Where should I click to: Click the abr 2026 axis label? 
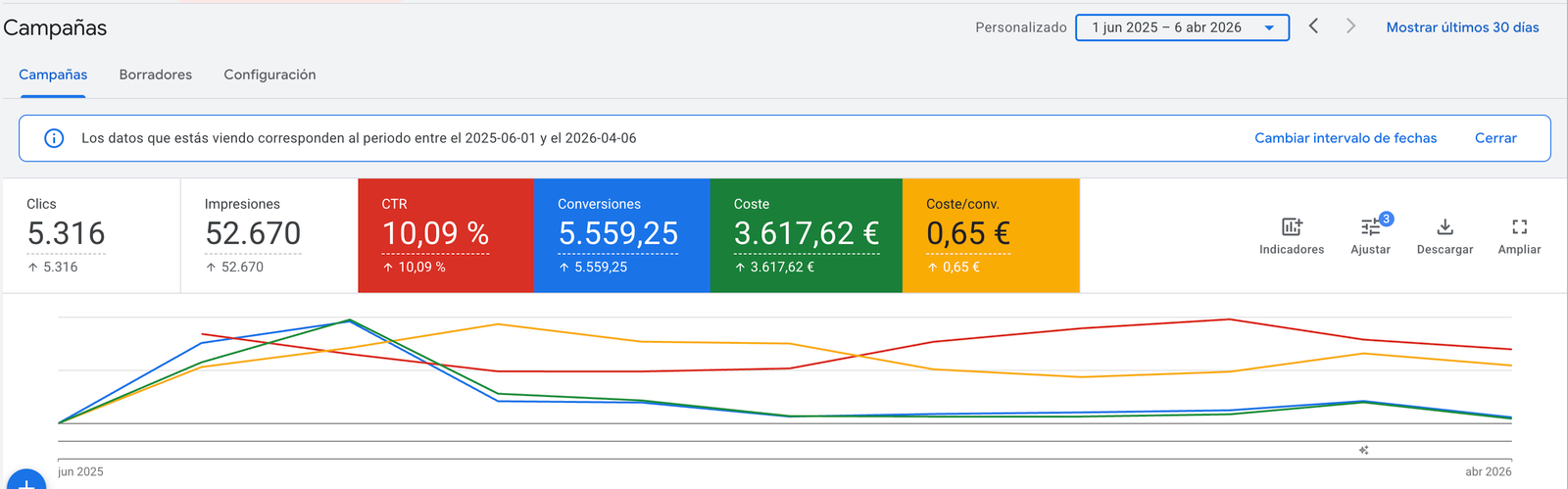(1489, 471)
